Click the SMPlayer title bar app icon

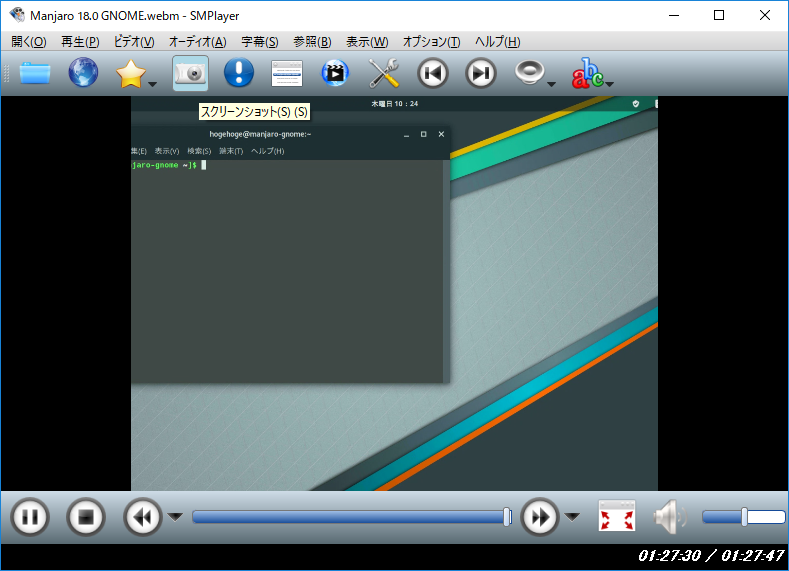(x=17, y=15)
